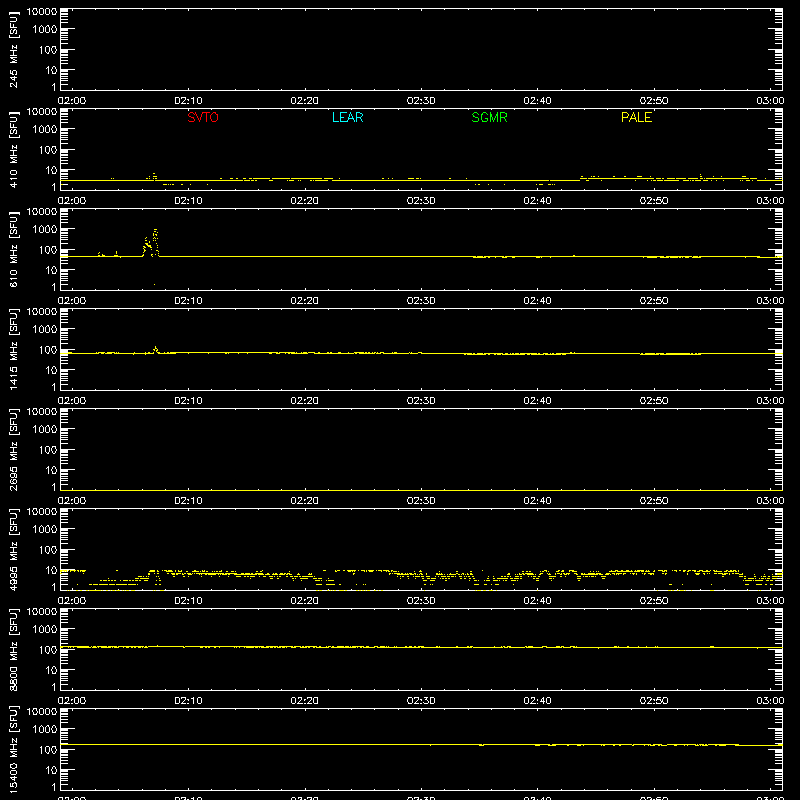Click the "4995 MHz [SFU]" axis label
800x800 pixels.
[13, 549]
